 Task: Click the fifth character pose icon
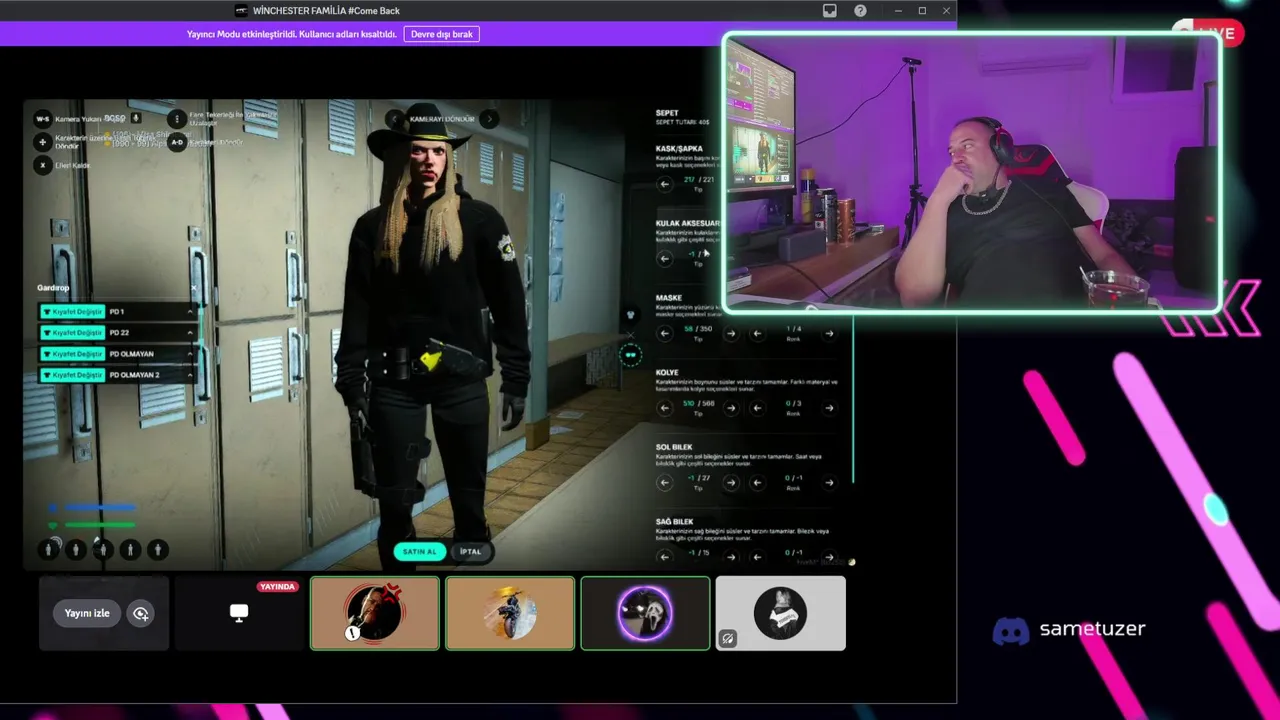(x=157, y=549)
